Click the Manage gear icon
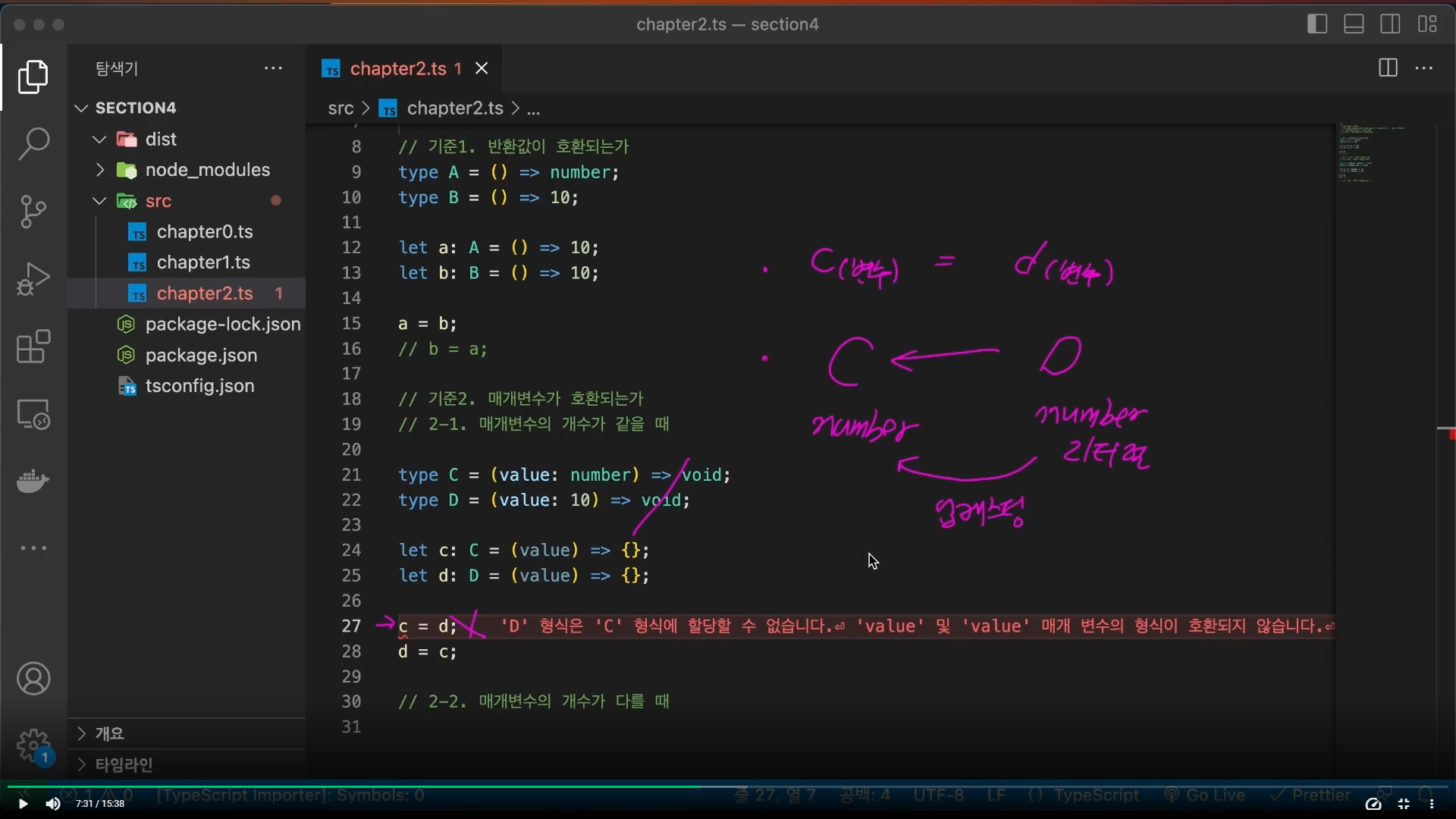 click(33, 746)
